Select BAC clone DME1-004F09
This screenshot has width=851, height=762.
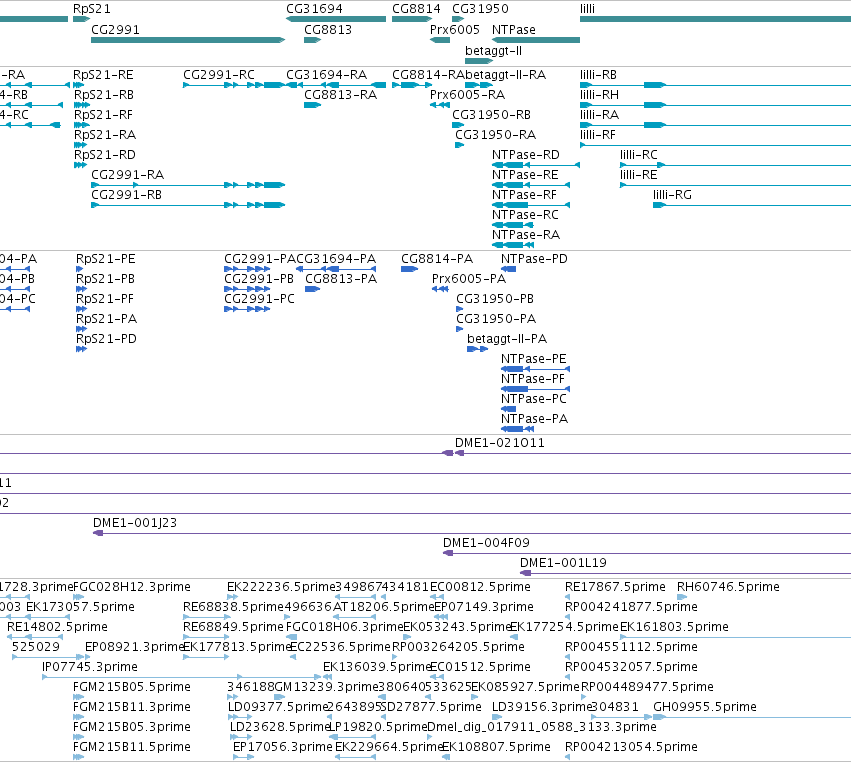(486, 543)
